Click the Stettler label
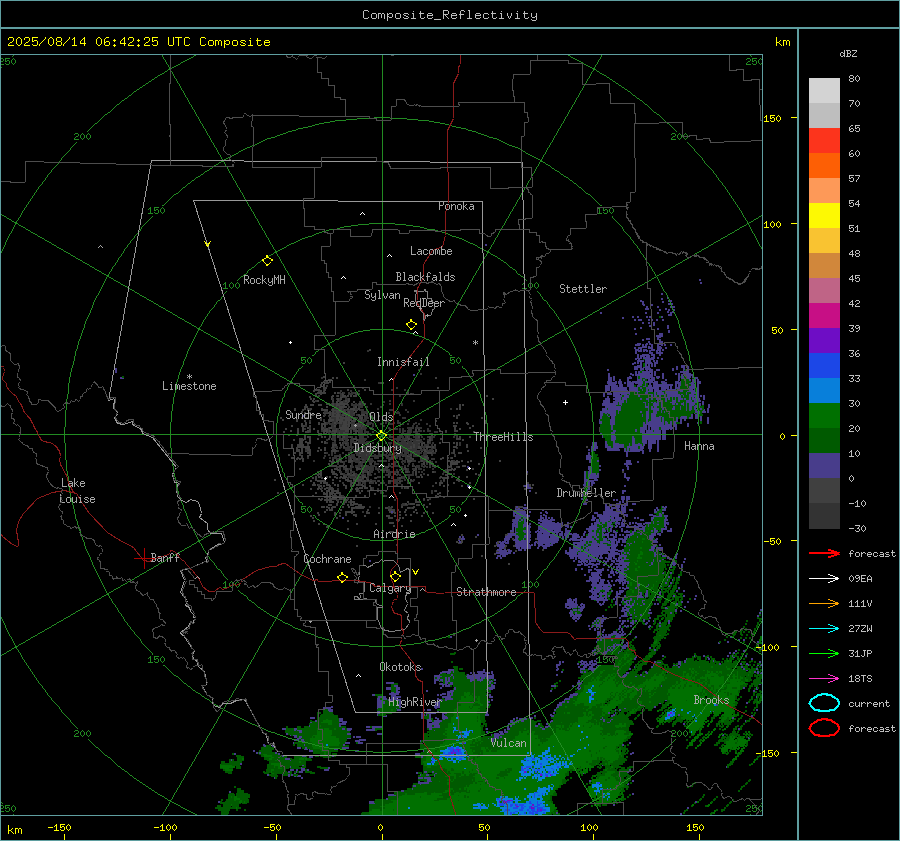The image size is (900, 841). pos(583,289)
